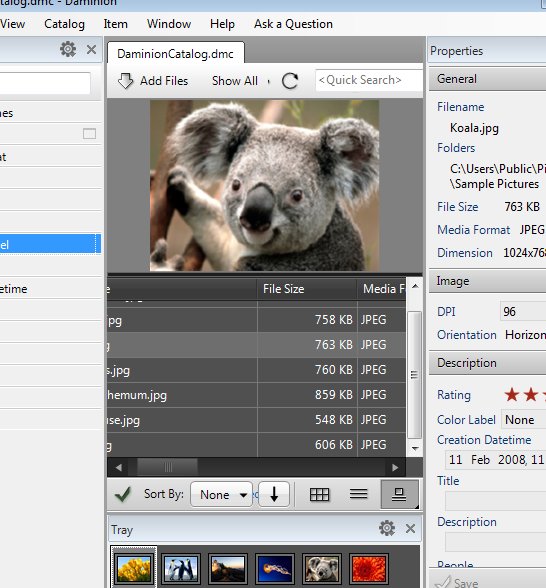Image resolution: width=546 pixels, height=588 pixels.
Task: Select the jellyfish thumbnail in Tray
Action: (x=274, y=568)
